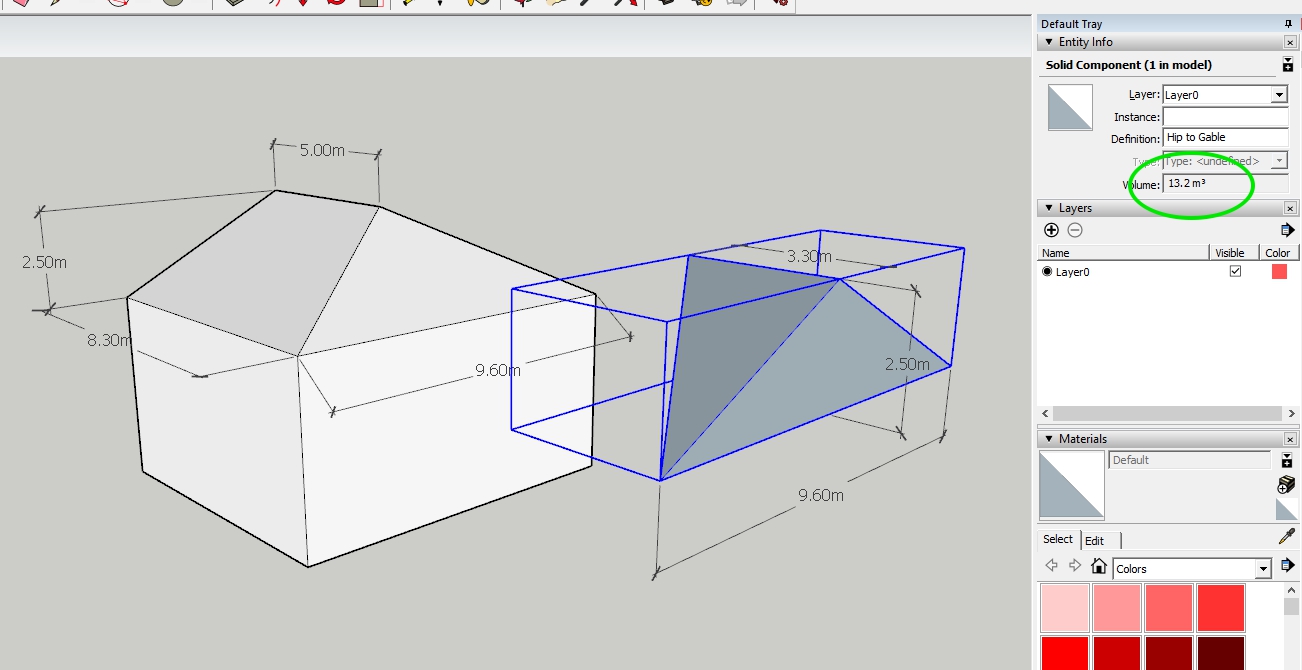Click Layer0 red color swatch

1279,272
